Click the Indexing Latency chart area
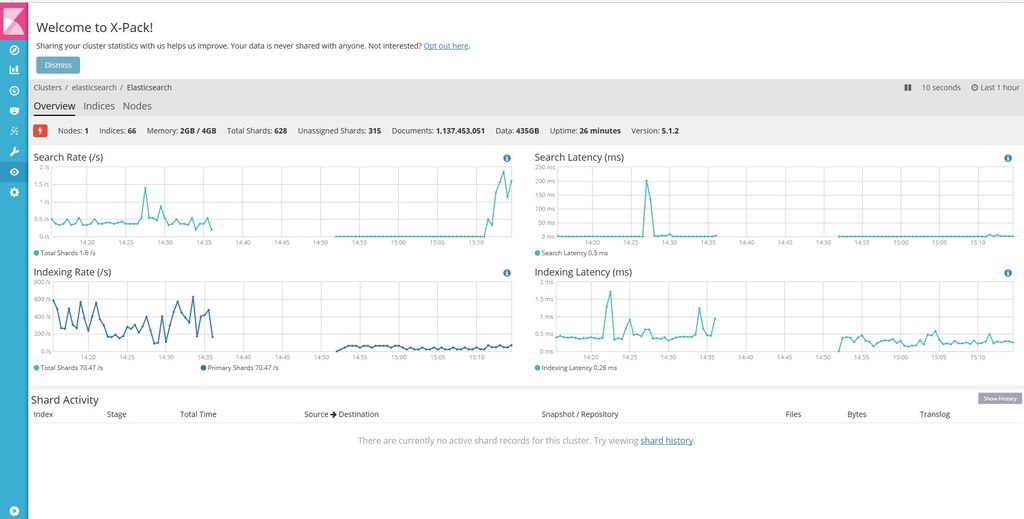The width and height of the screenshot is (1024, 519). coord(783,317)
